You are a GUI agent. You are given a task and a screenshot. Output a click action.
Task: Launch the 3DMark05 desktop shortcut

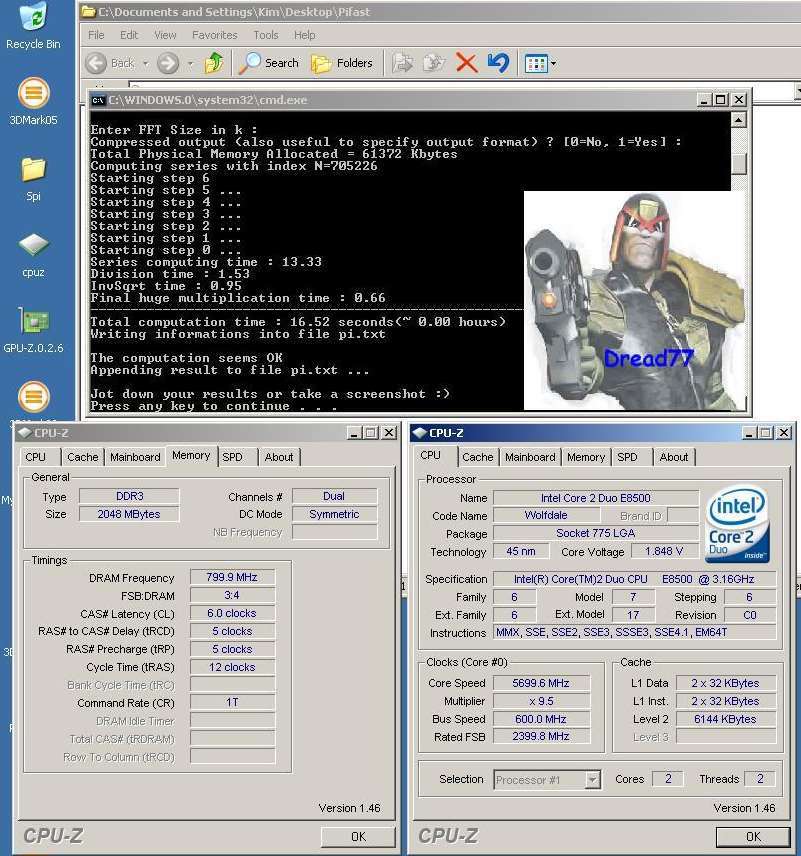33,102
